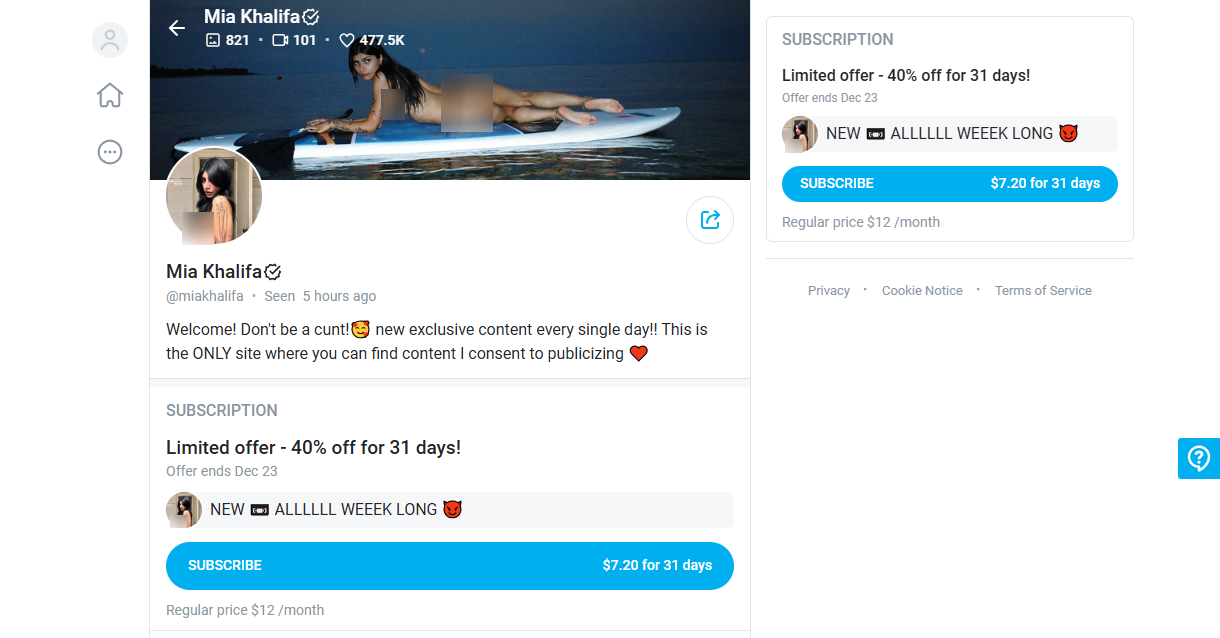Click the help question mark widget
This screenshot has width=1220, height=638.
click(x=1198, y=458)
